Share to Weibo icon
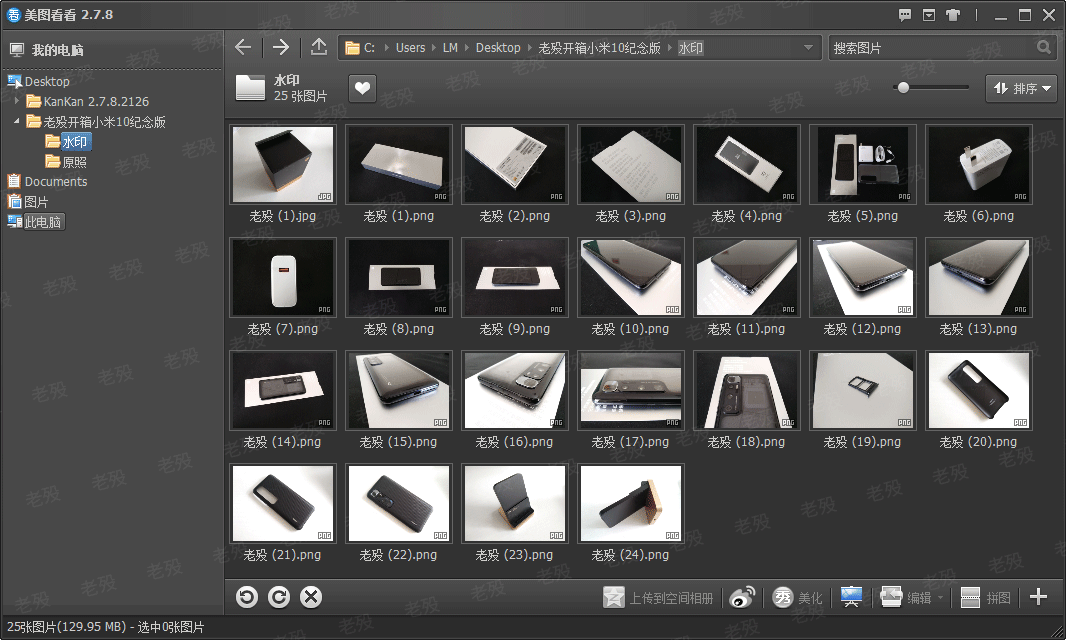This screenshot has width=1066, height=640. [742, 598]
